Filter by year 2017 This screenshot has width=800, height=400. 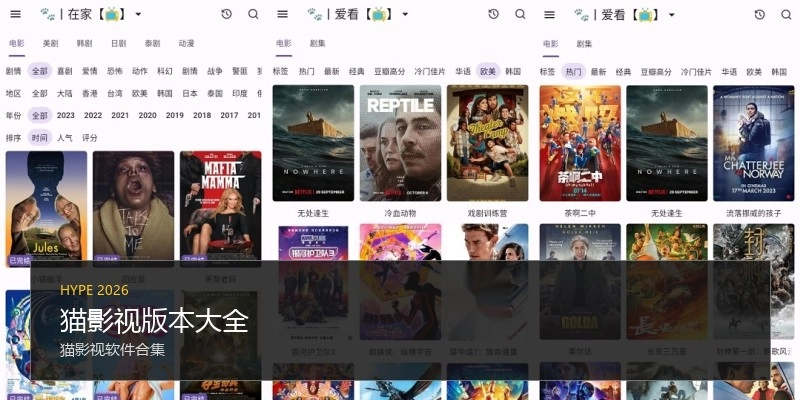click(229, 115)
